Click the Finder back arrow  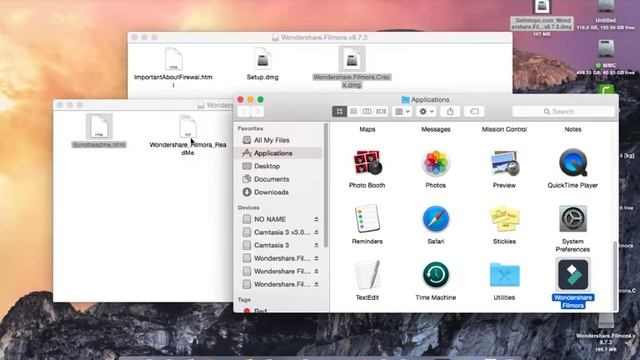(244, 111)
